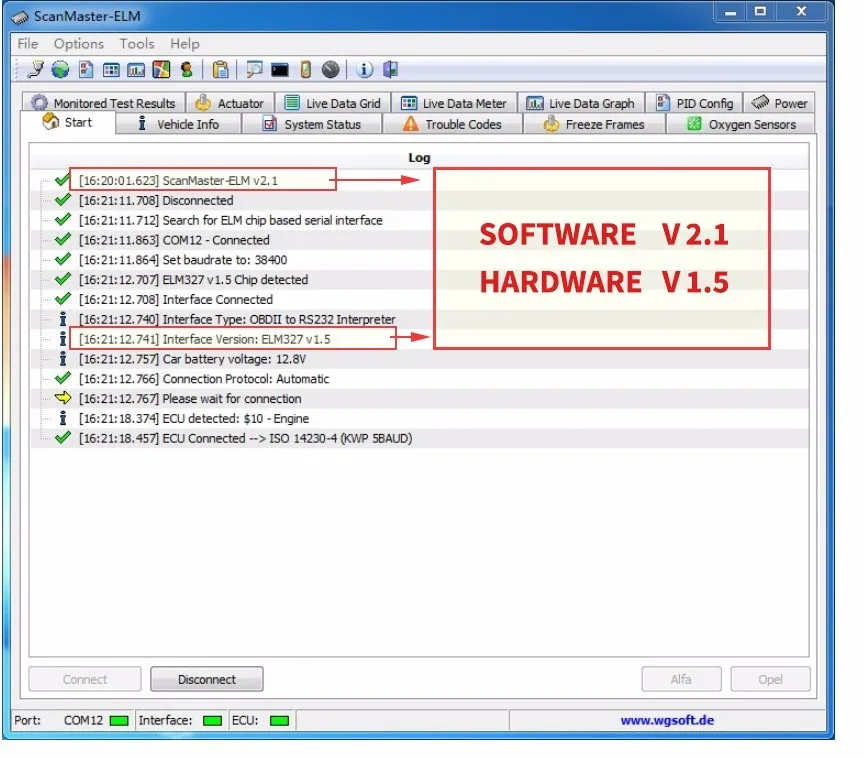Open the Options menu
The width and height of the screenshot is (865, 758).
coord(79,44)
